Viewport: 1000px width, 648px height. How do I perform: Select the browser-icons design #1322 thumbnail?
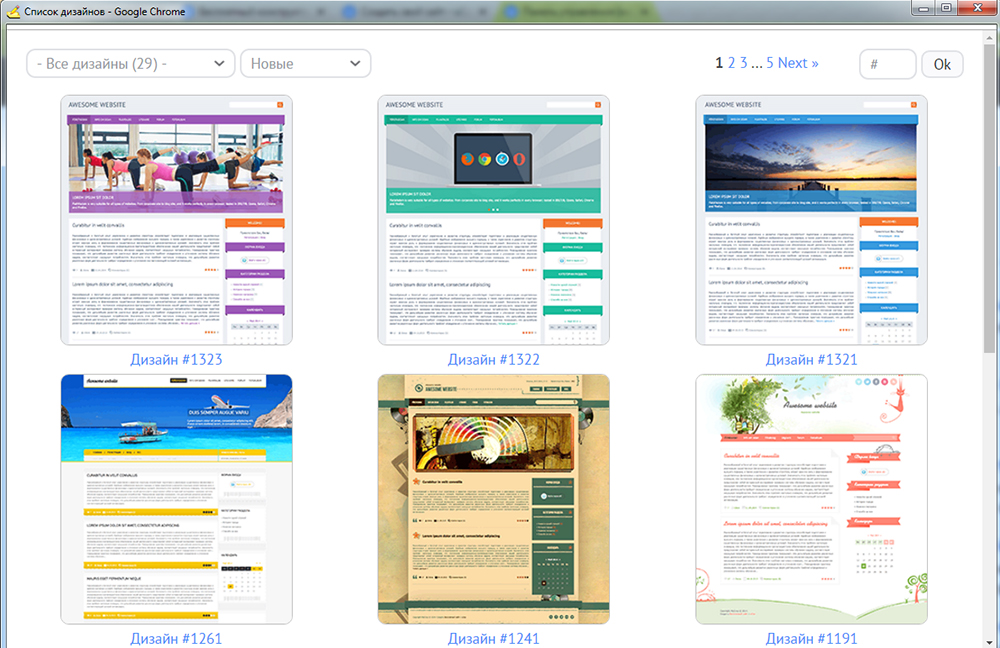click(x=494, y=220)
